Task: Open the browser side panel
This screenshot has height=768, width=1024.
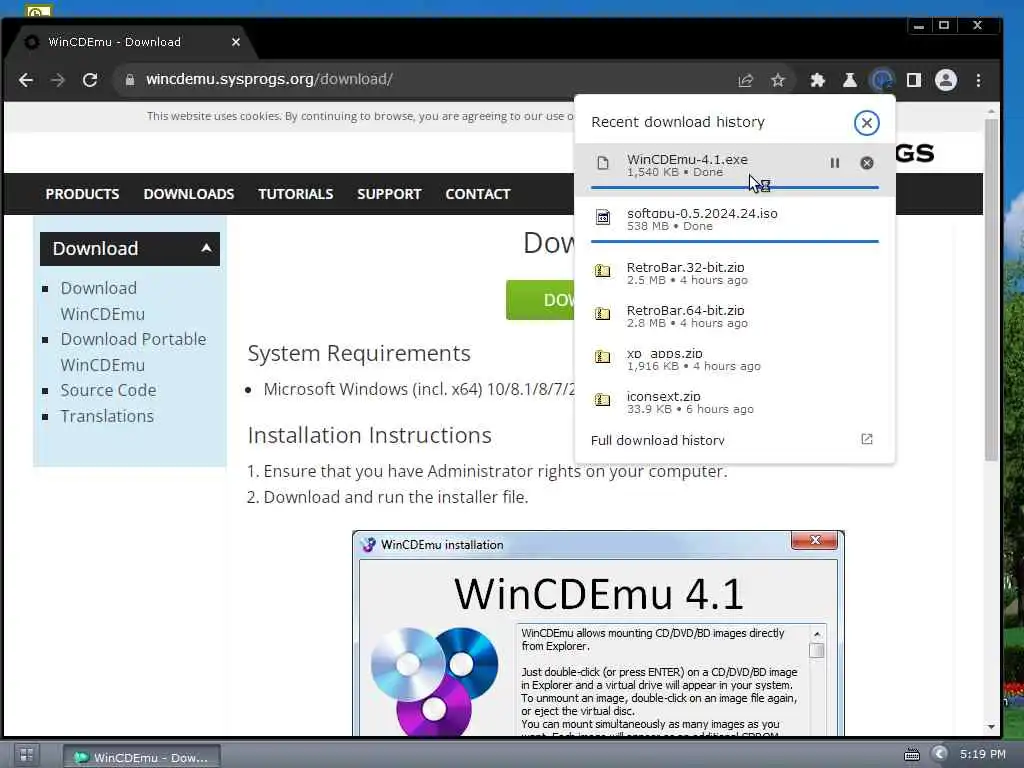Action: (x=914, y=80)
